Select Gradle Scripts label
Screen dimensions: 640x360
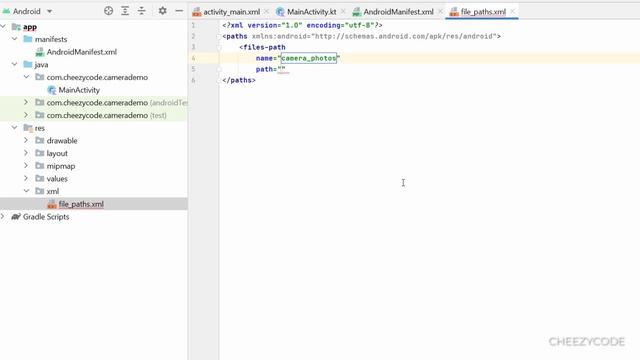46,217
